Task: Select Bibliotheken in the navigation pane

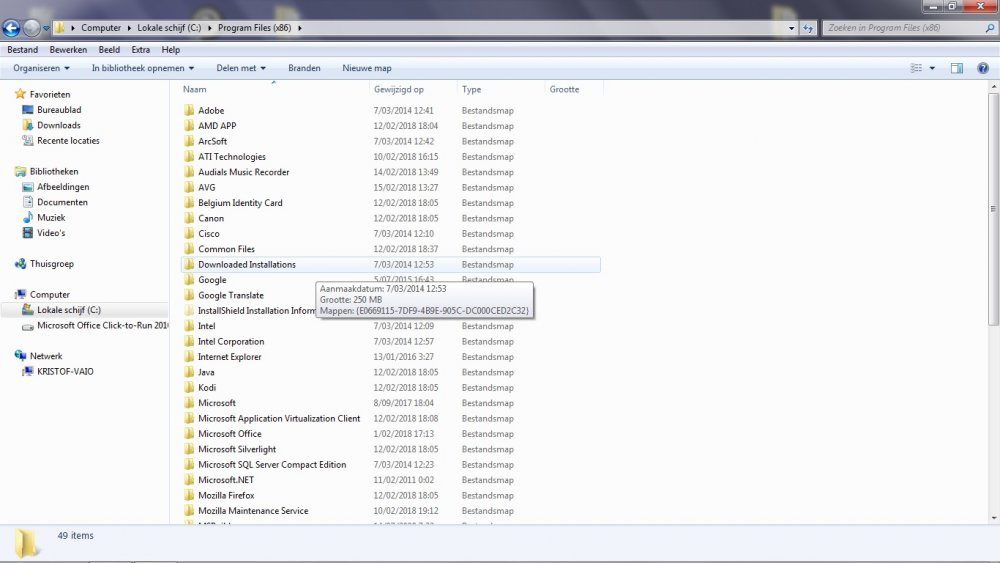Action: coord(54,172)
